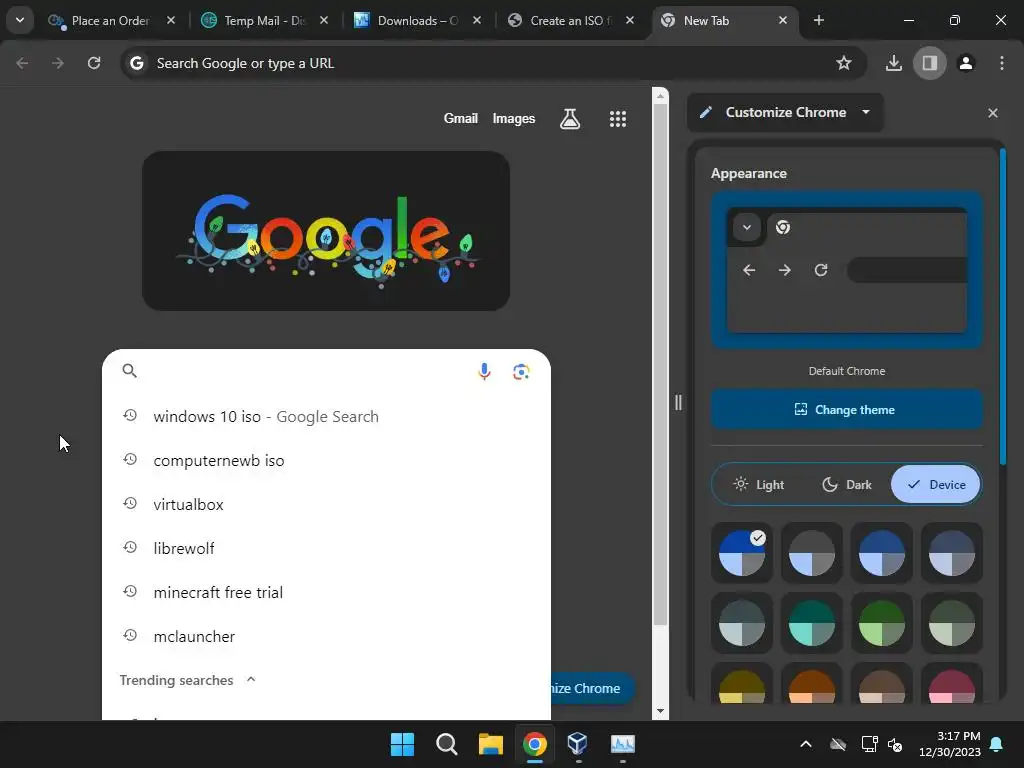The height and width of the screenshot is (768, 1024).
Task: Select the green color swatch
Action: click(882, 624)
